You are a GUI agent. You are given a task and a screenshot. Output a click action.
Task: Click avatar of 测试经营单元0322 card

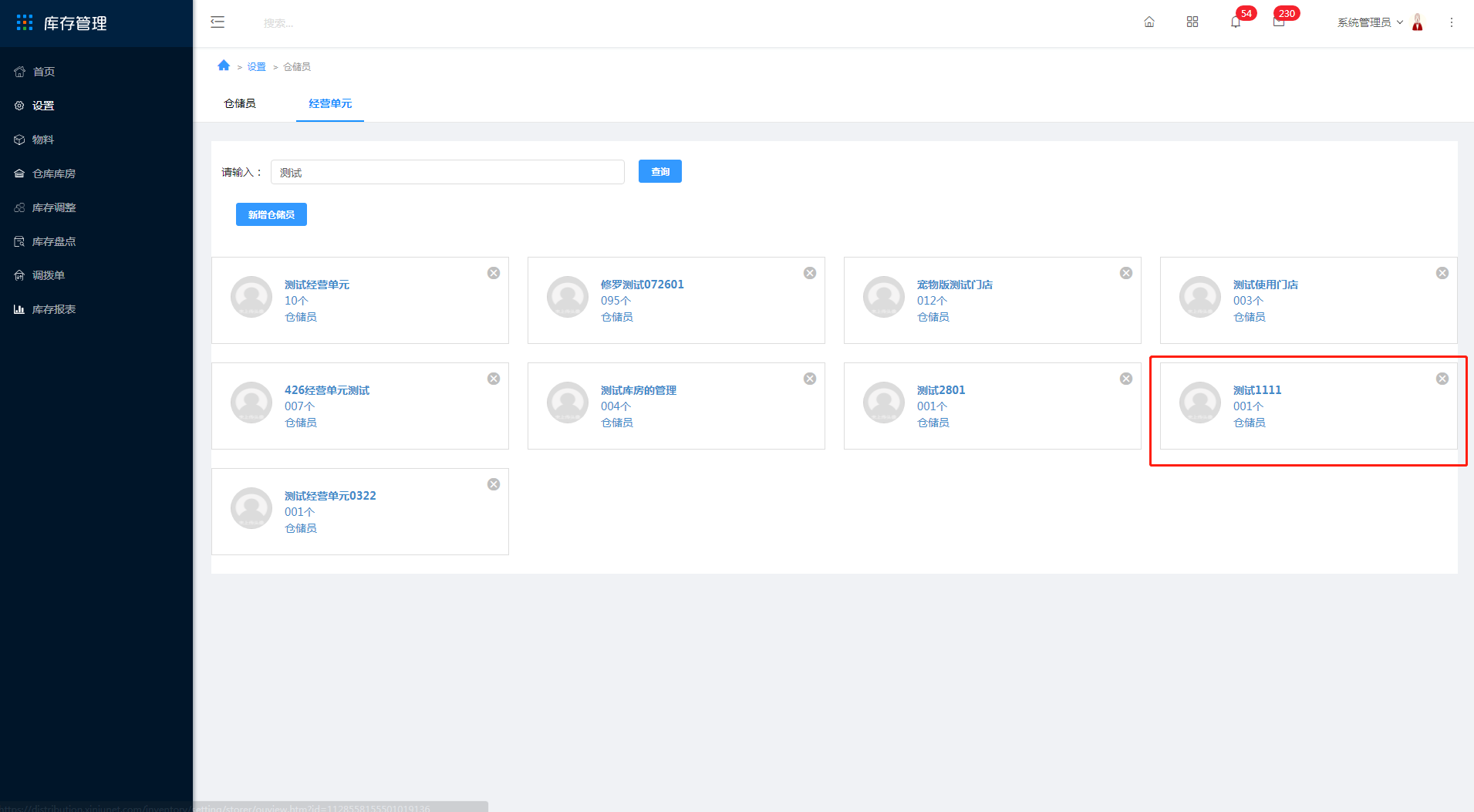[251, 508]
